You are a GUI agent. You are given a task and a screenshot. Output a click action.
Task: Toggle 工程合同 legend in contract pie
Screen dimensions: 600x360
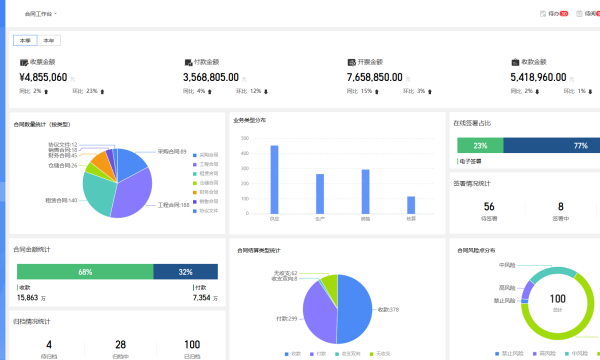(205, 164)
